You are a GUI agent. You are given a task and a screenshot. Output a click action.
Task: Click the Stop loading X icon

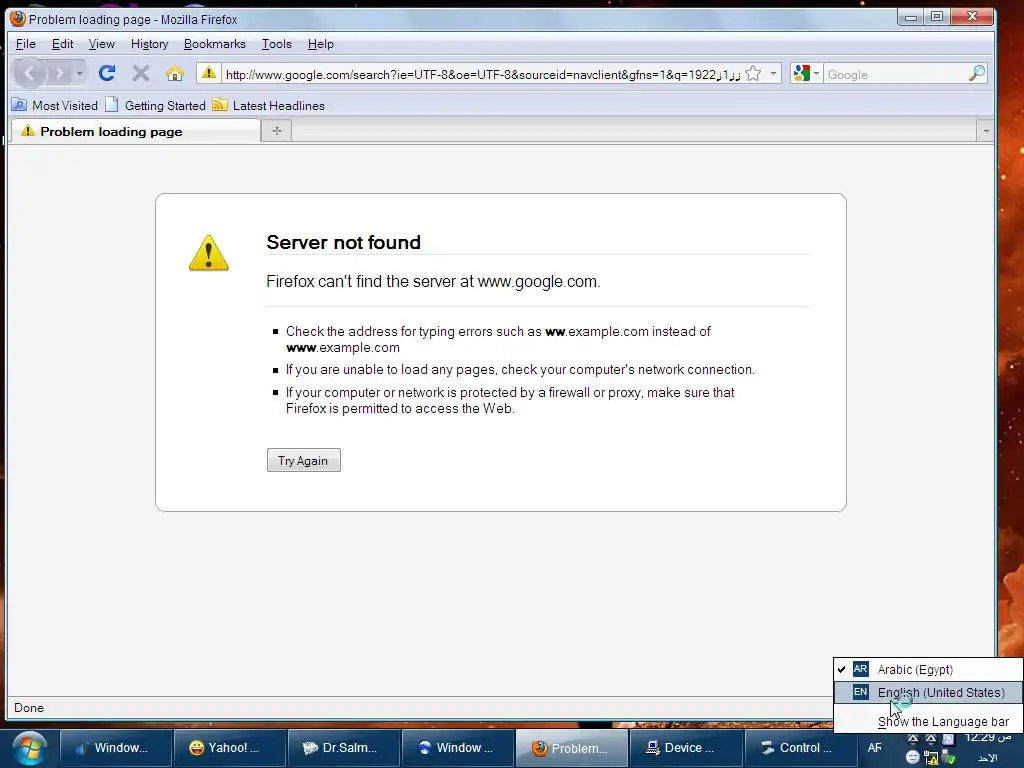140,73
